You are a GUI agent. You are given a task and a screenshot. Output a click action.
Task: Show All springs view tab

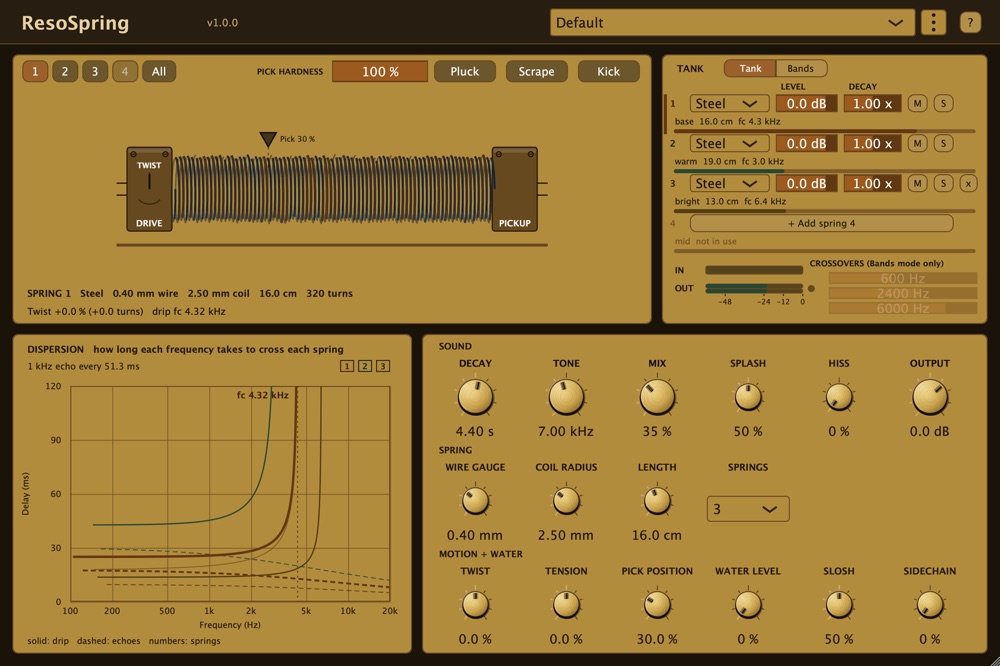tap(159, 71)
